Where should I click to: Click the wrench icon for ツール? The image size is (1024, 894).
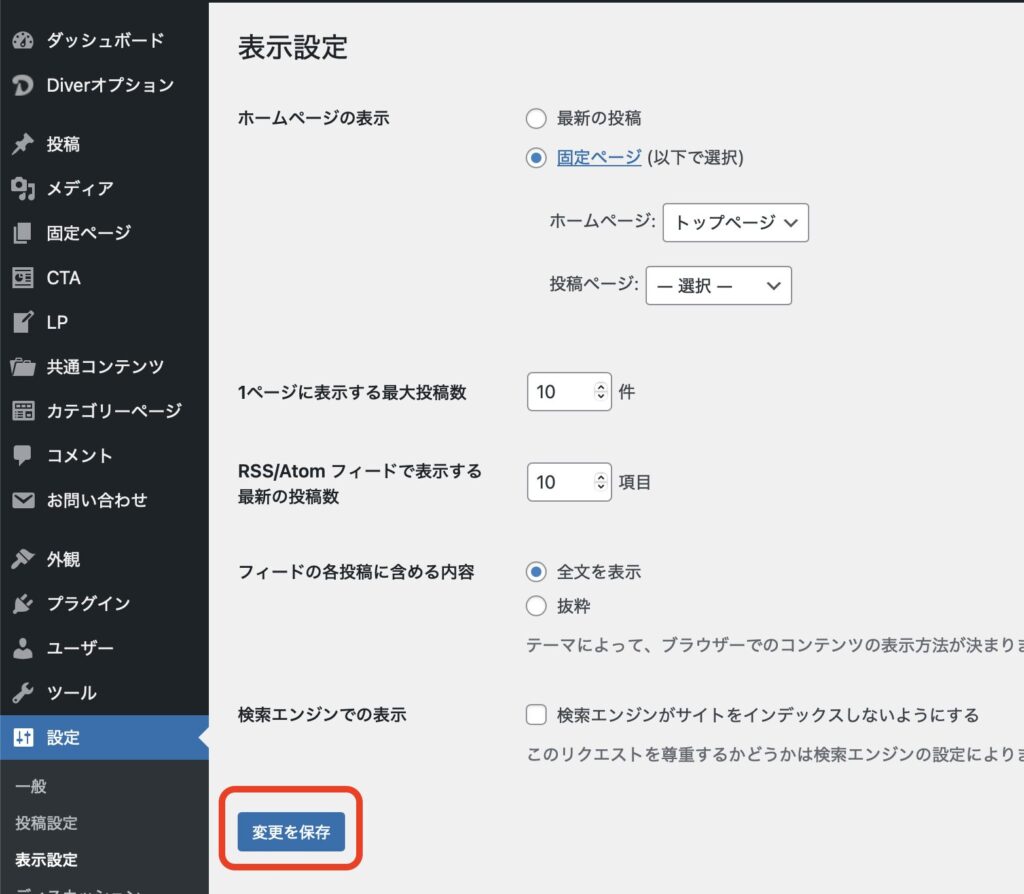coord(22,693)
